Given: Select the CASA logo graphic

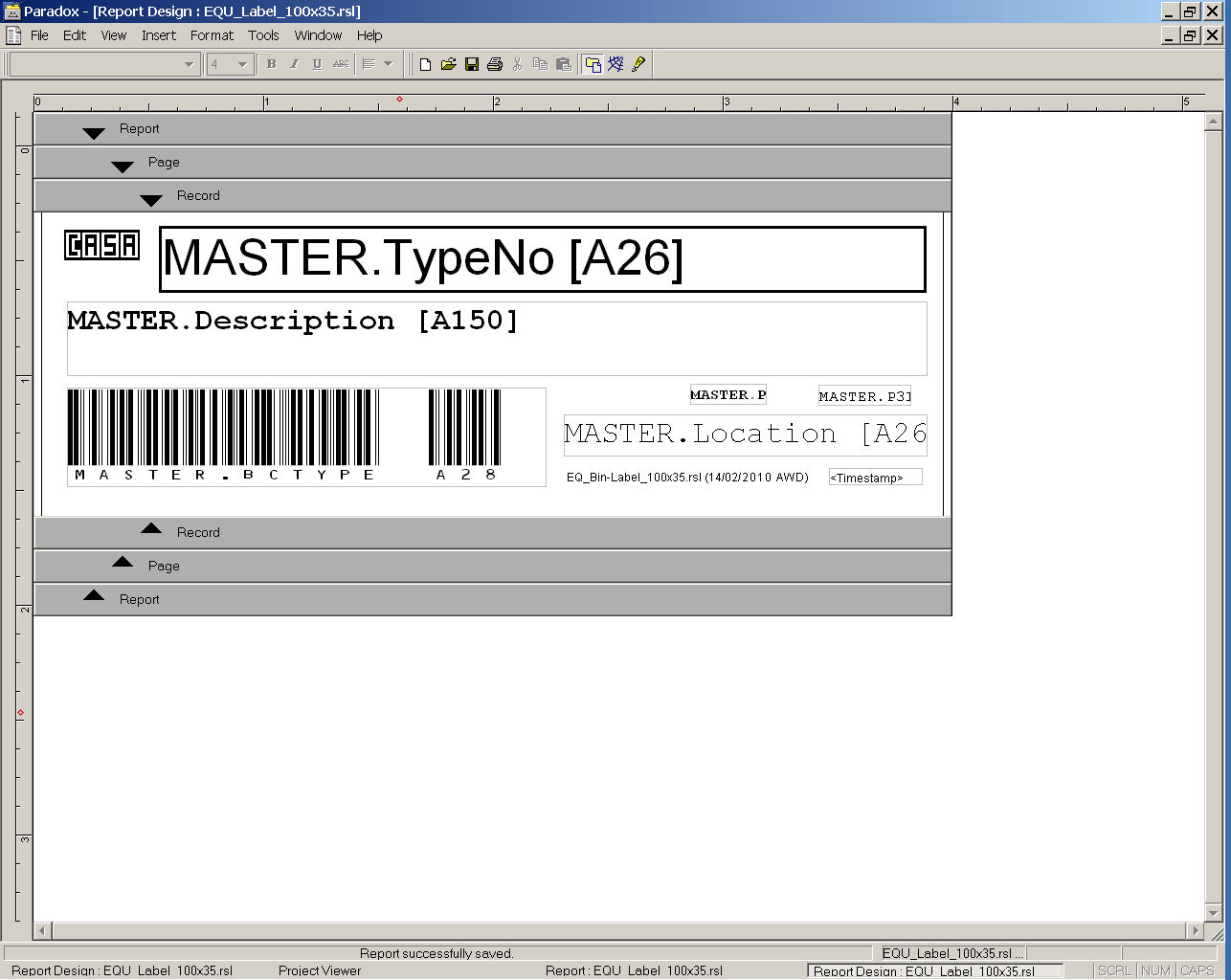Looking at the screenshot, I should (101, 245).
